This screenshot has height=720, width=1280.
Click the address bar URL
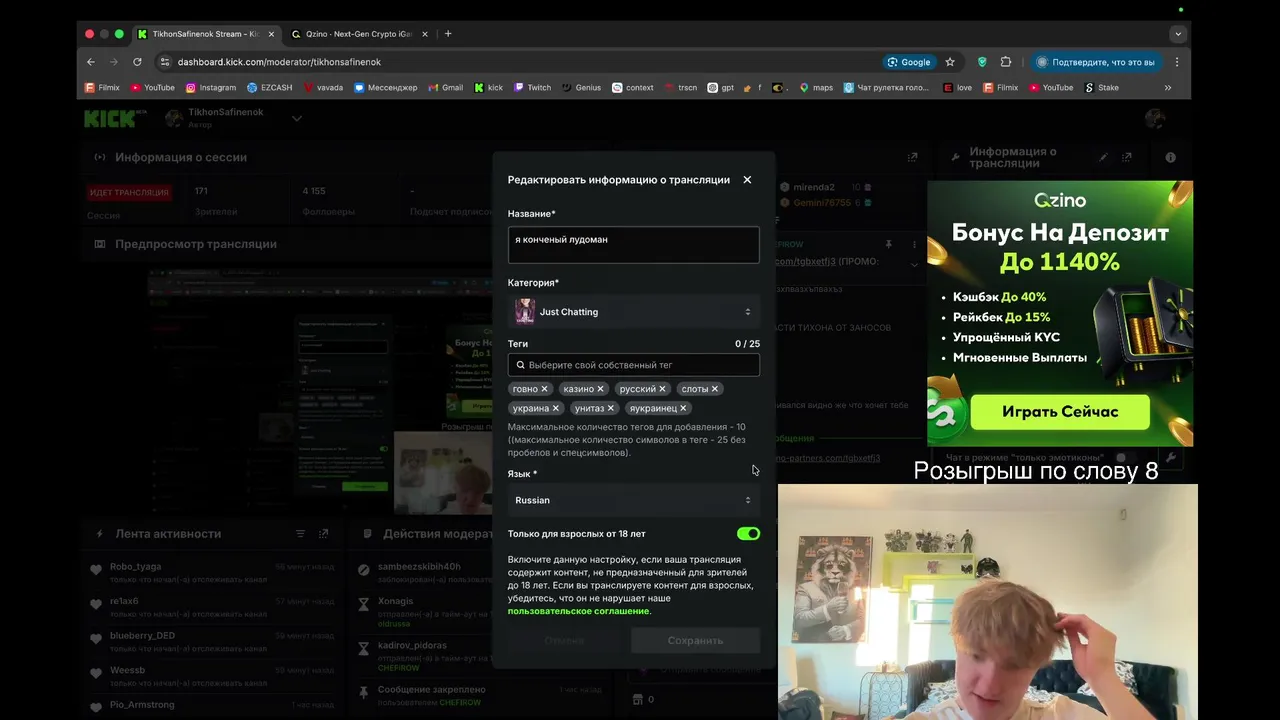click(279, 62)
